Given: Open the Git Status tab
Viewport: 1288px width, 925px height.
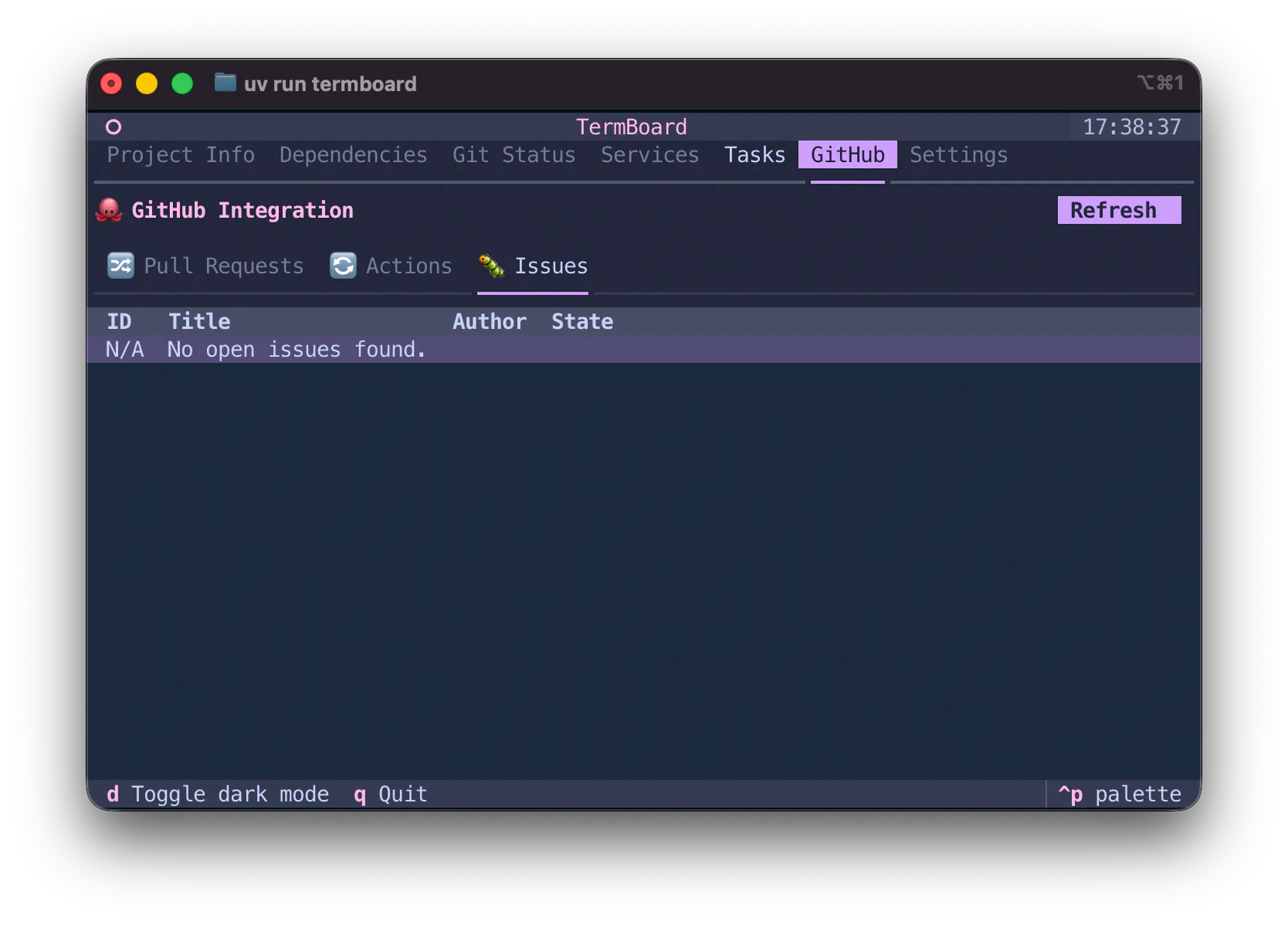Looking at the screenshot, I should coord(514,154).
